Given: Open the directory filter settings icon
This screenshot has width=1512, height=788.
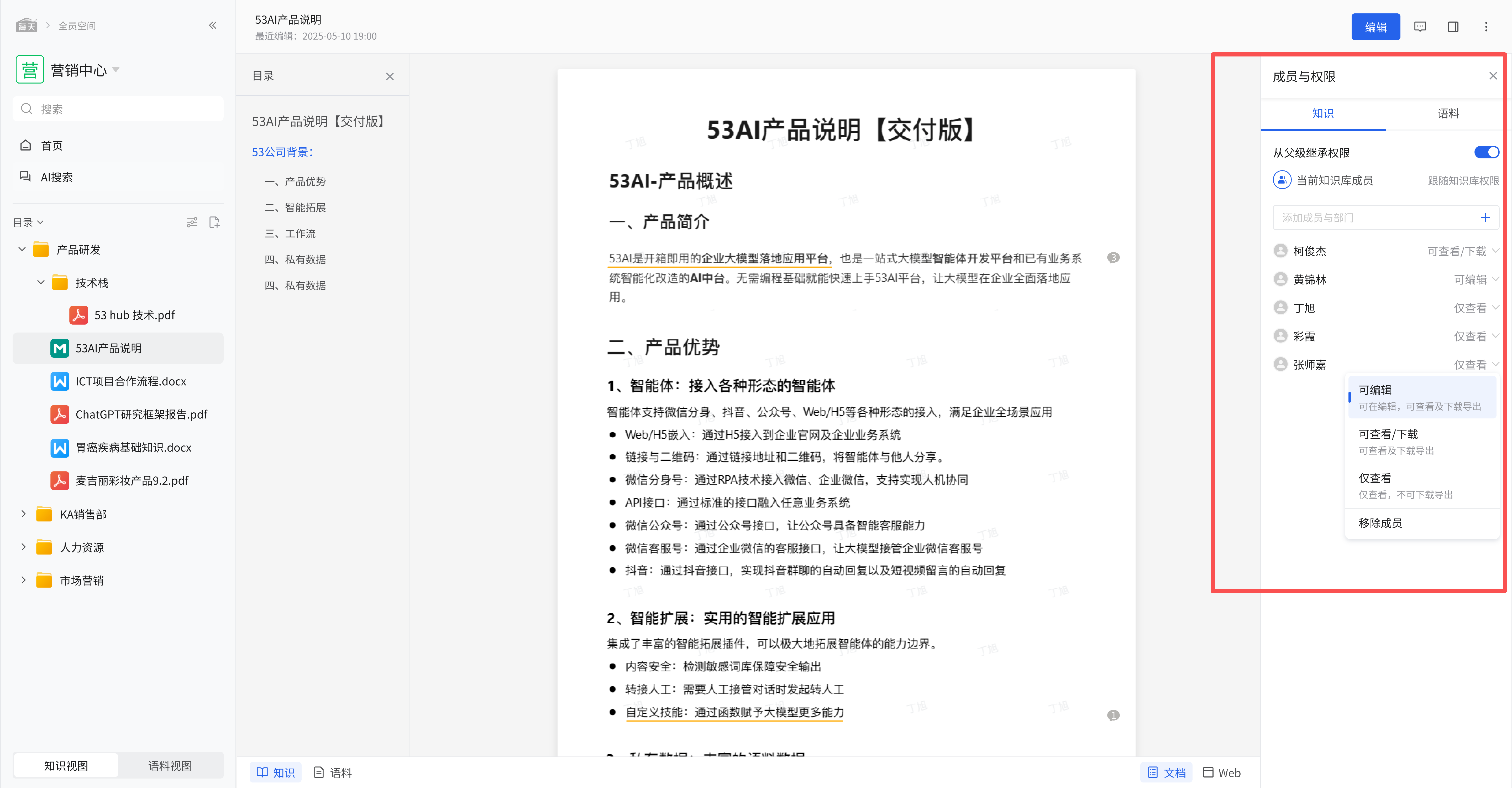Looking at the screenshot, I should coord(192,222).
